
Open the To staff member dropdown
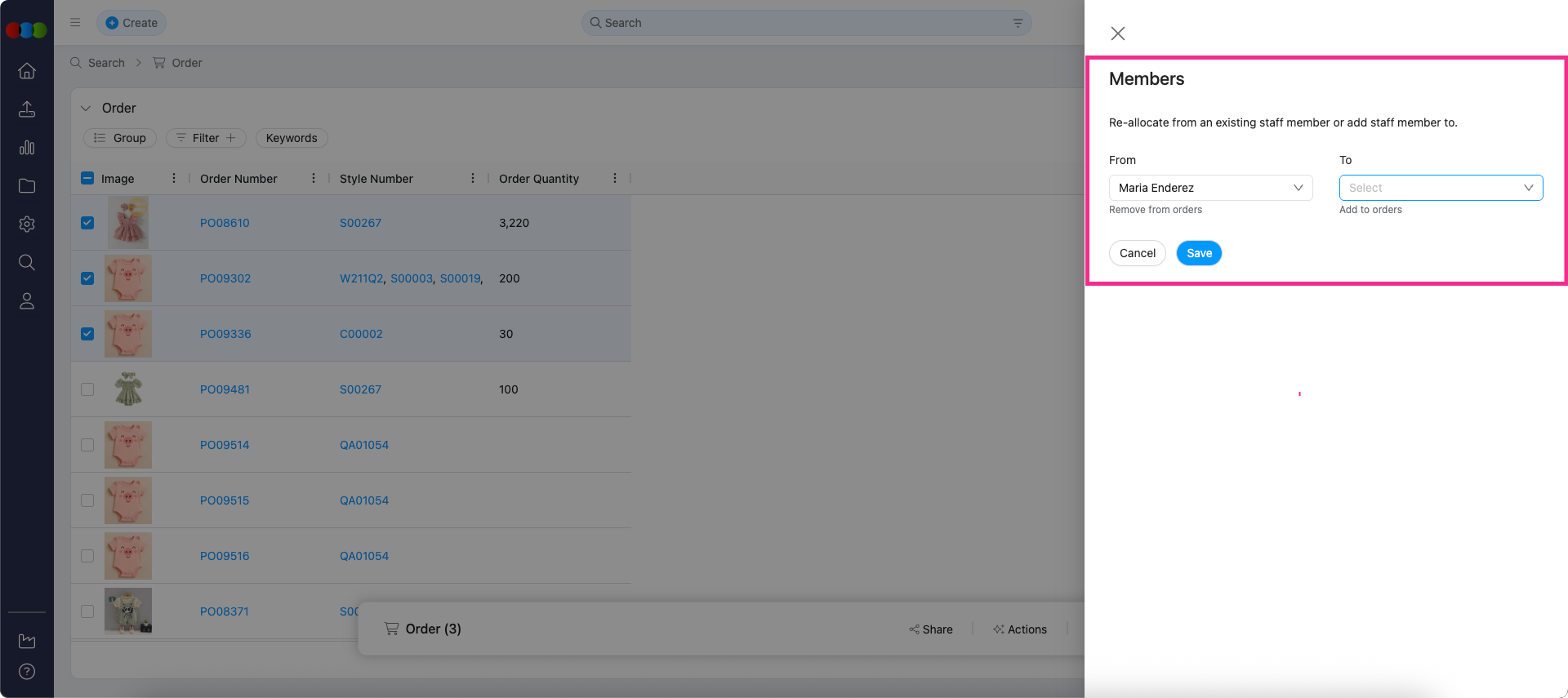coord(1441,188)
